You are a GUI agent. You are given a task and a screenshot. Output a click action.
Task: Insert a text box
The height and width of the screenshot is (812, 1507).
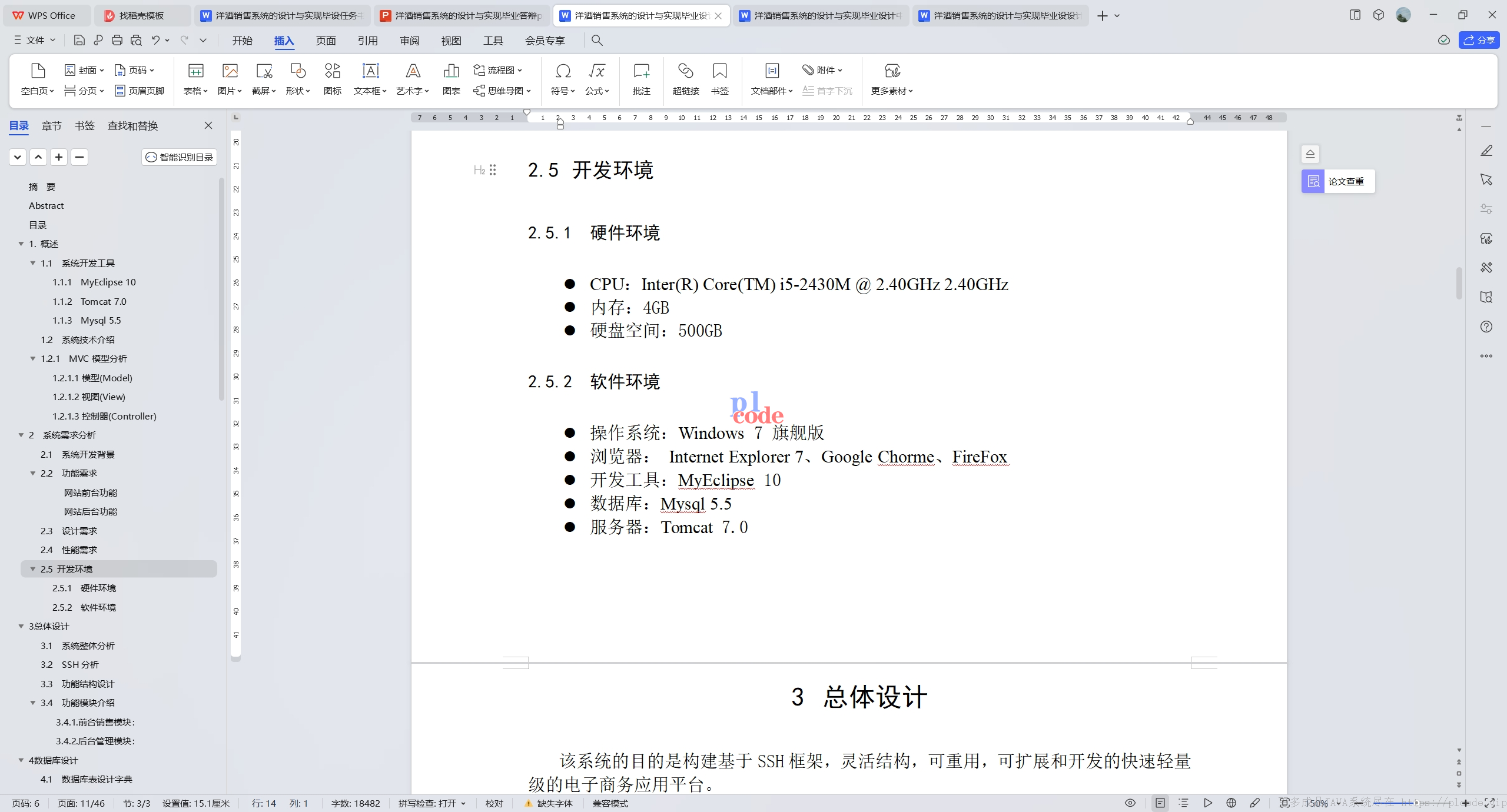pos(370,79)
